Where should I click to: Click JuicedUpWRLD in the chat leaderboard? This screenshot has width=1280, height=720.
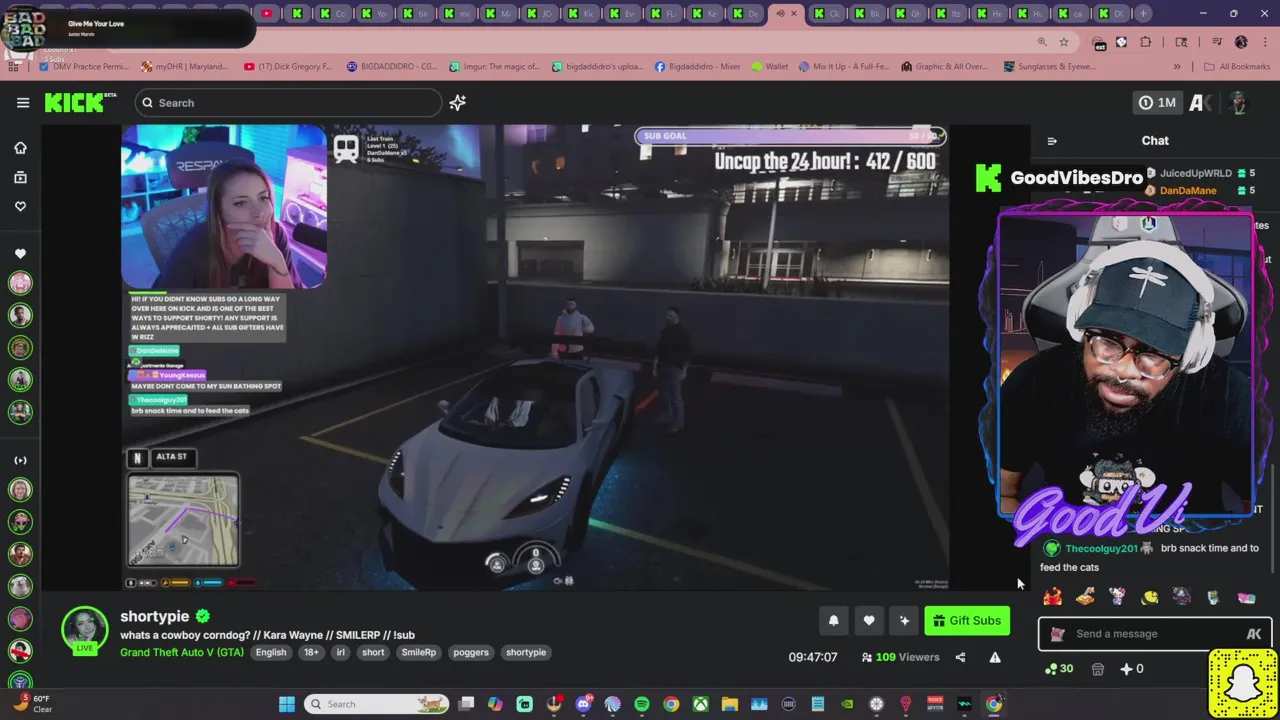1195,173
